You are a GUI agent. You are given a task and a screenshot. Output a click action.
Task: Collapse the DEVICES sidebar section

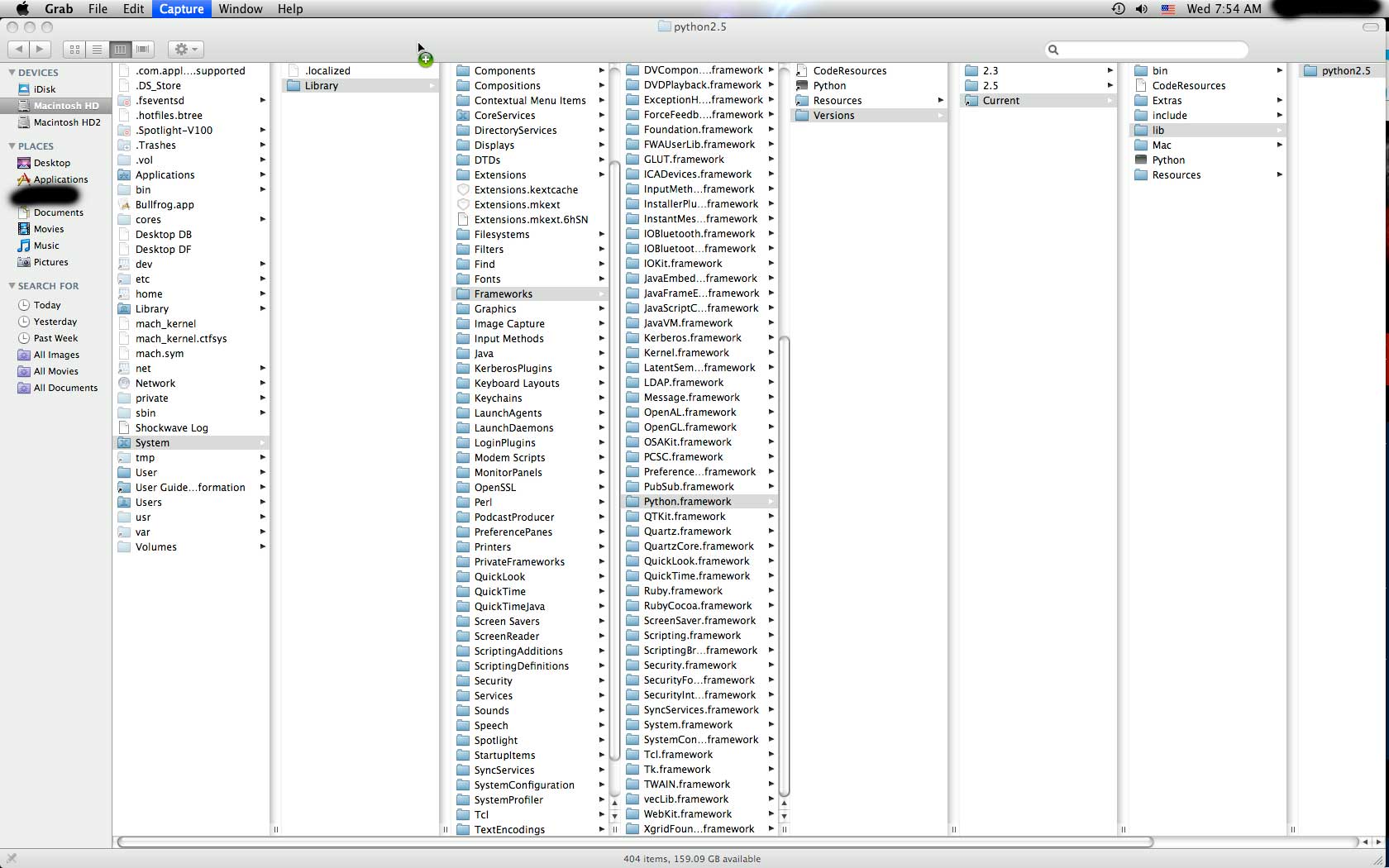12,73
